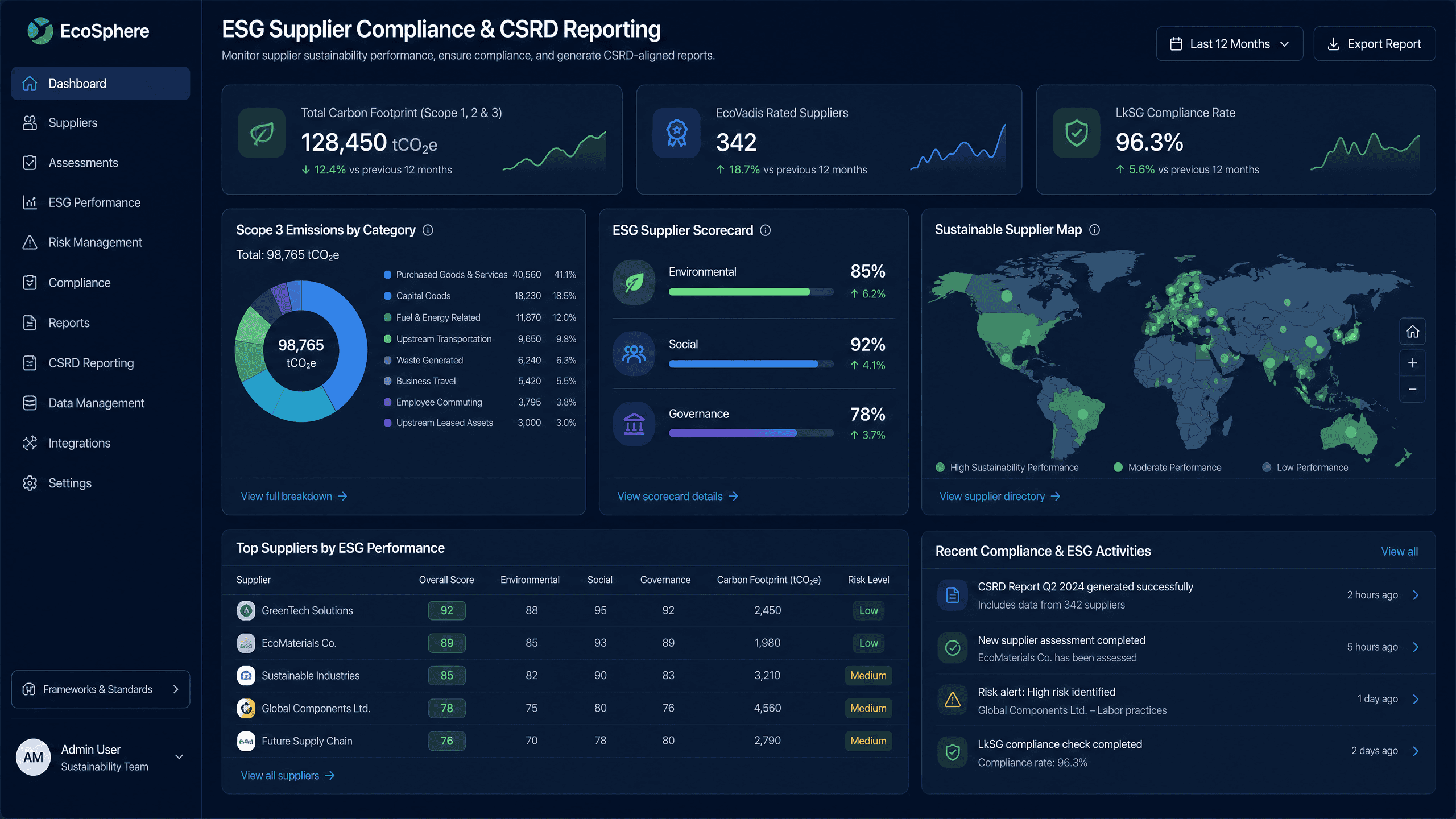Click the AM user avatar
This screenshot has height=819, width=1456.
[34, 758]
